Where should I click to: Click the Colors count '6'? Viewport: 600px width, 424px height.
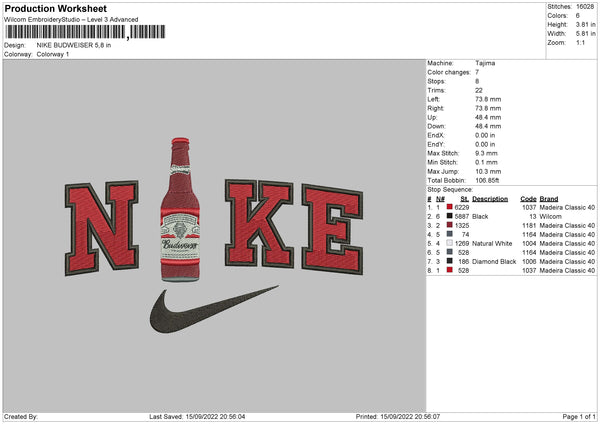coord(578,16)
